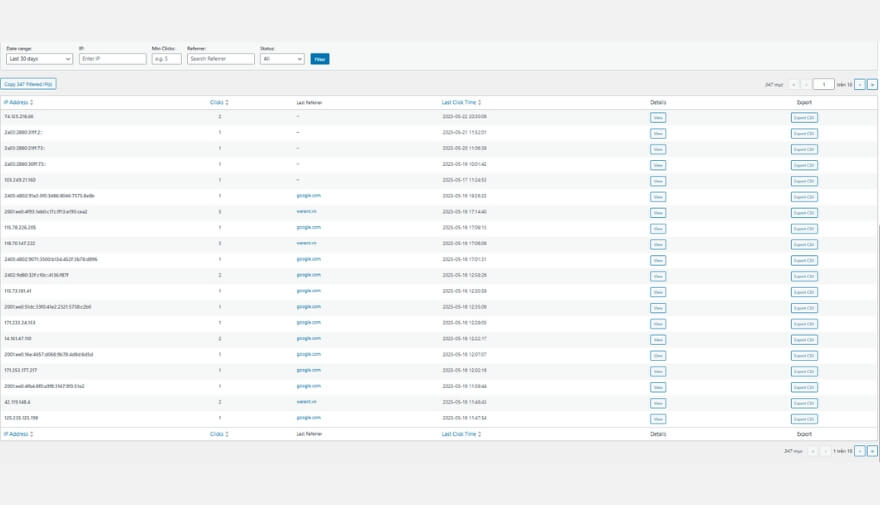View details for IP 74.125.216.66
The height and width of the screenshot is (505, 880).
(x=658, y=117)
